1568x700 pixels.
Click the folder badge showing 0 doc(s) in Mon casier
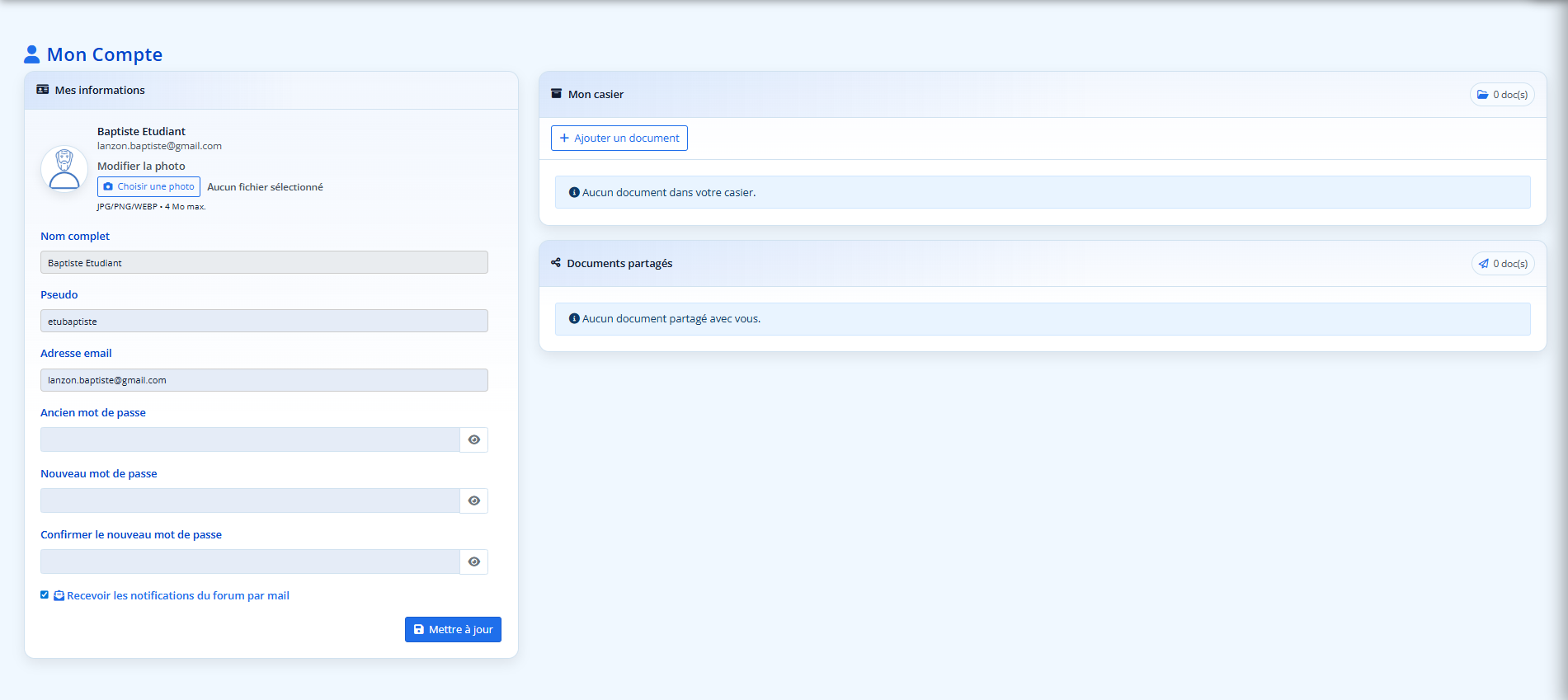(x=1502, y=95)
